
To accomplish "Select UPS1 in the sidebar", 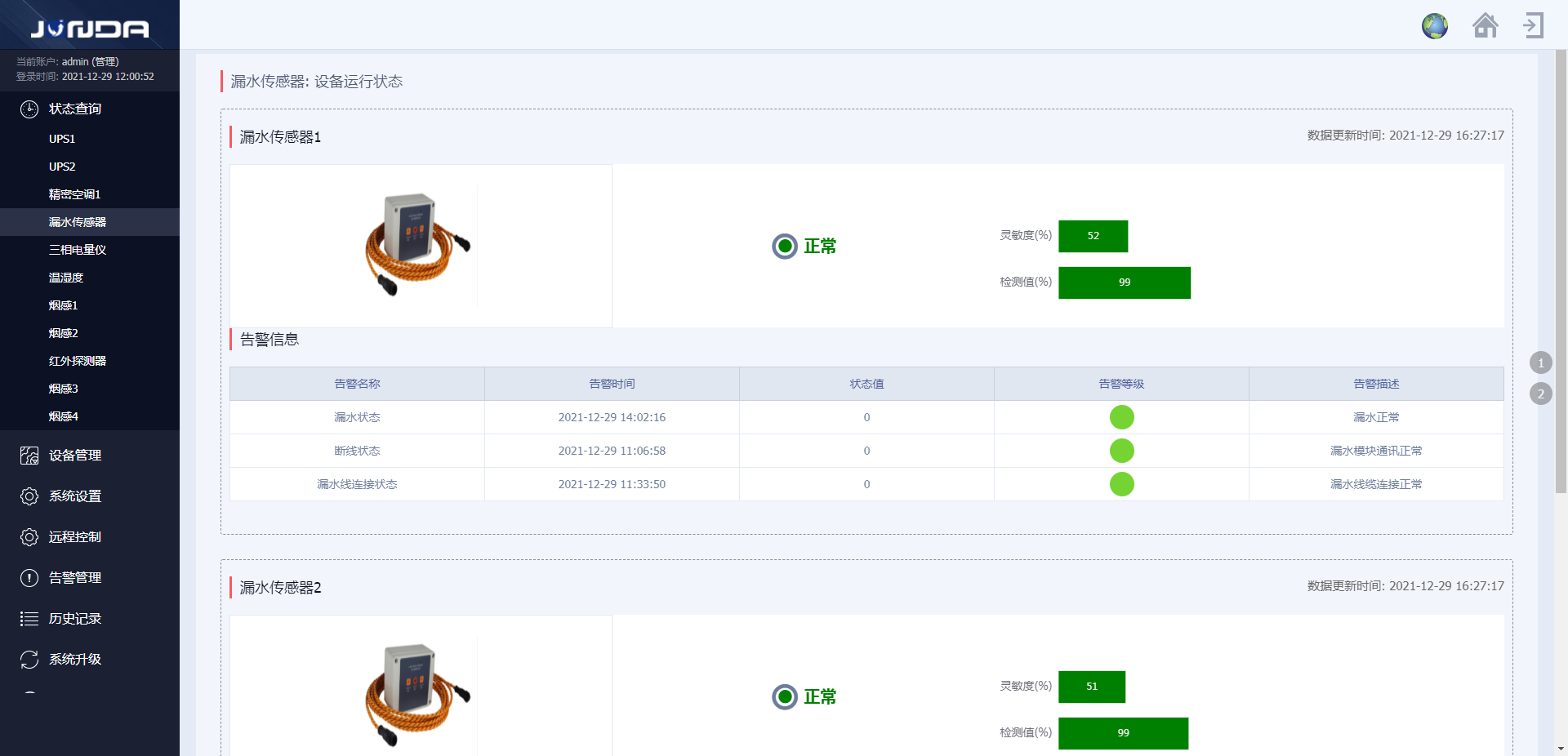I will click(62, 139).
